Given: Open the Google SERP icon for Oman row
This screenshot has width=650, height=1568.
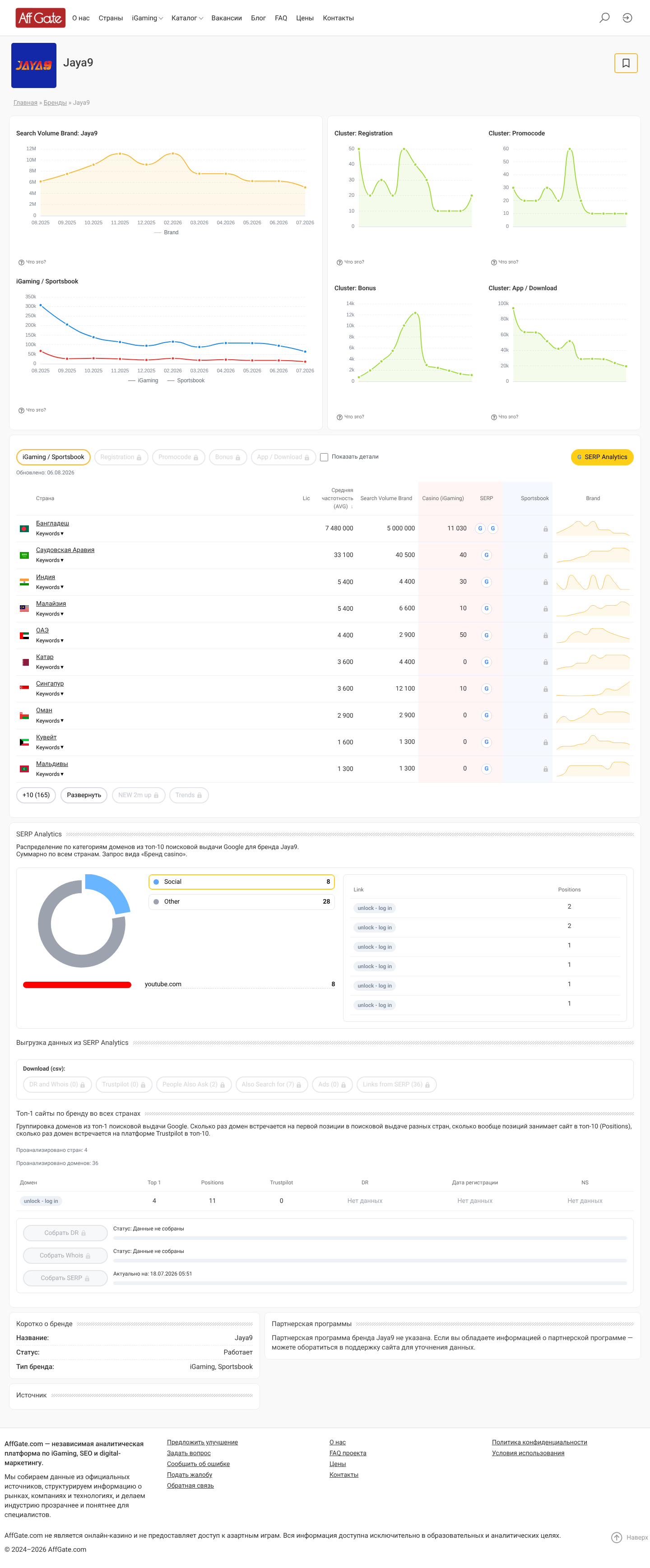Looking at the screenshot, I should (x=486, y=715).
